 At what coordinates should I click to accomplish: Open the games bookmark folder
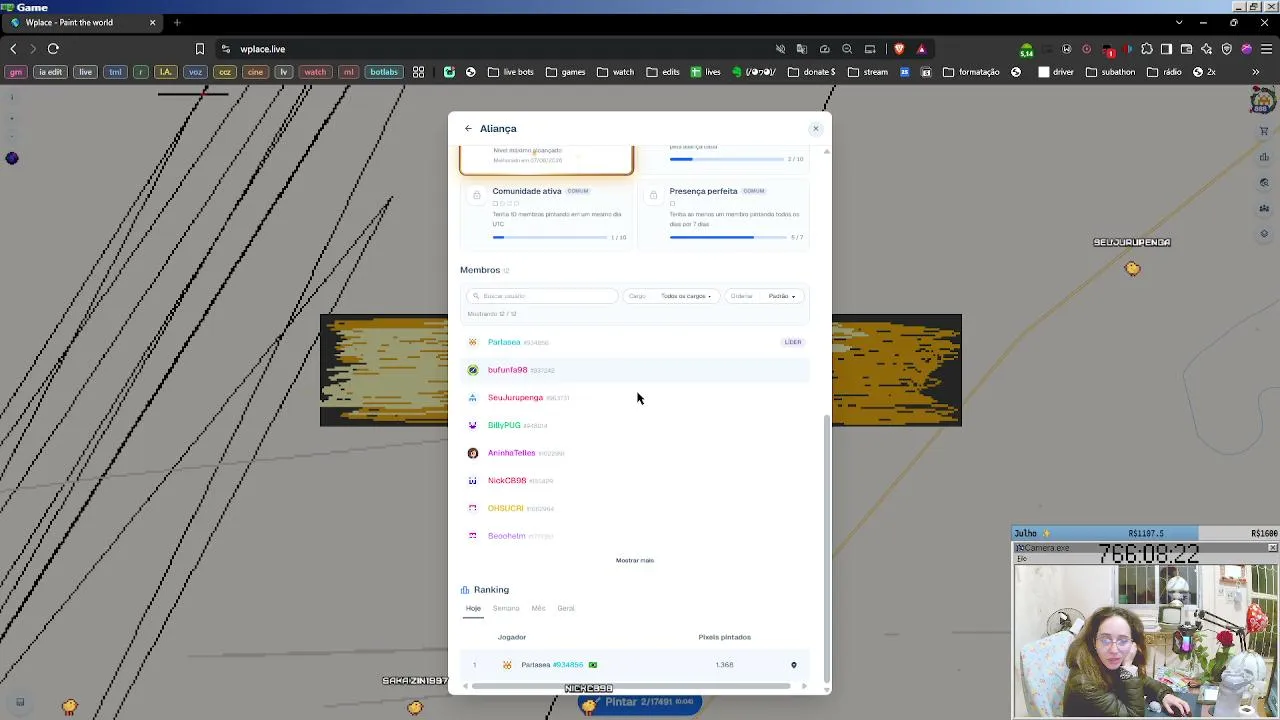566,72
